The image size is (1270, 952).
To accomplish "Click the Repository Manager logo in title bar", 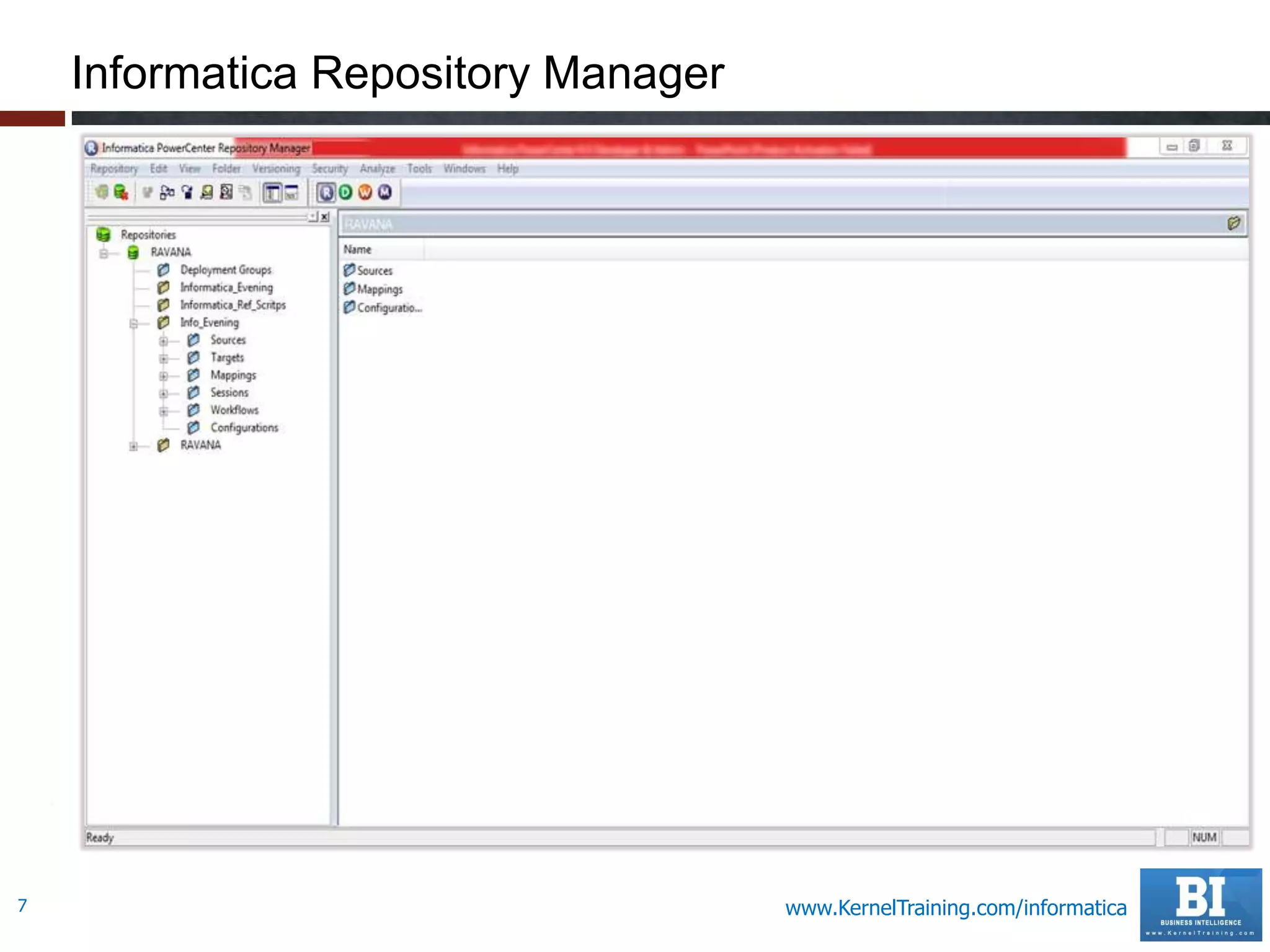I will click(x=92, y=148).
